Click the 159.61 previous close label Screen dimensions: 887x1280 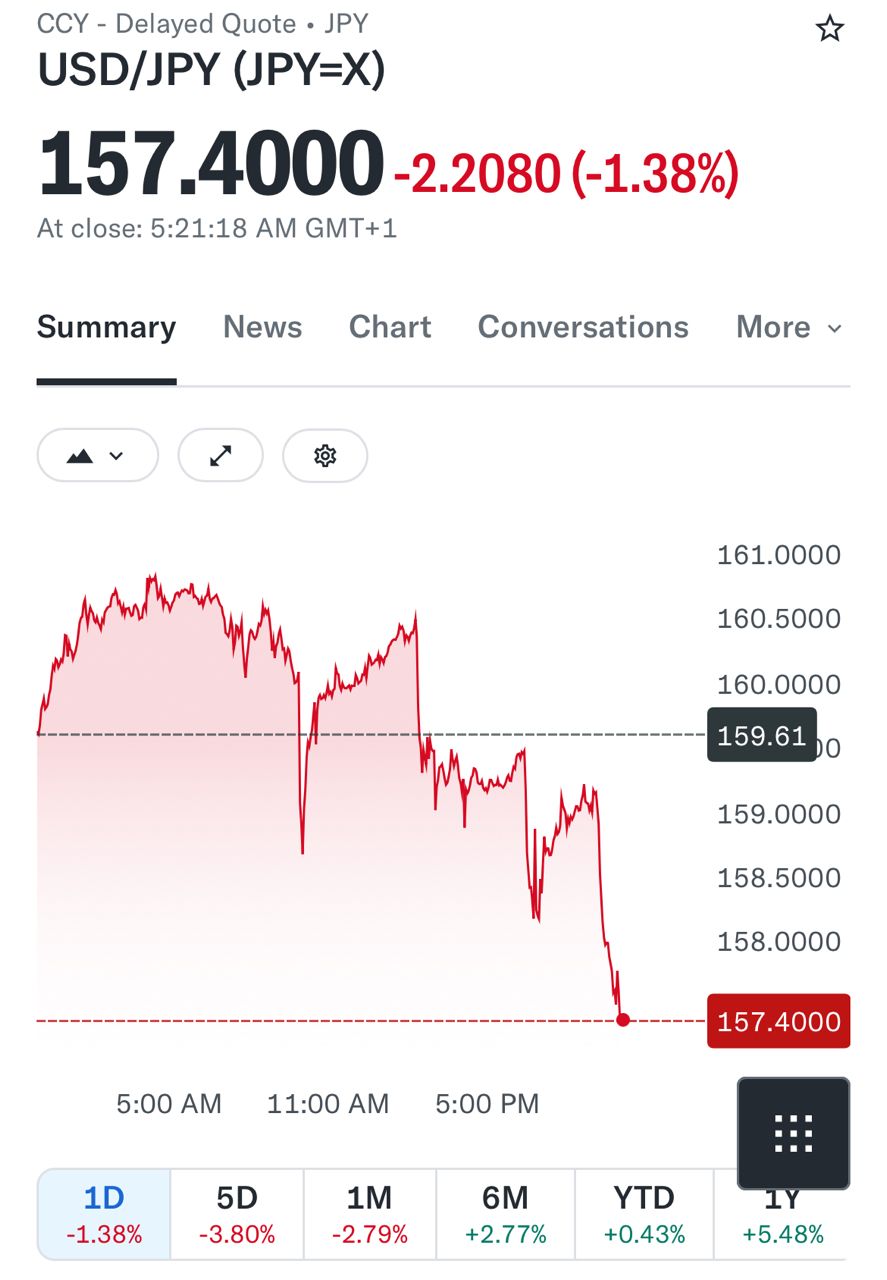(762, 736)
